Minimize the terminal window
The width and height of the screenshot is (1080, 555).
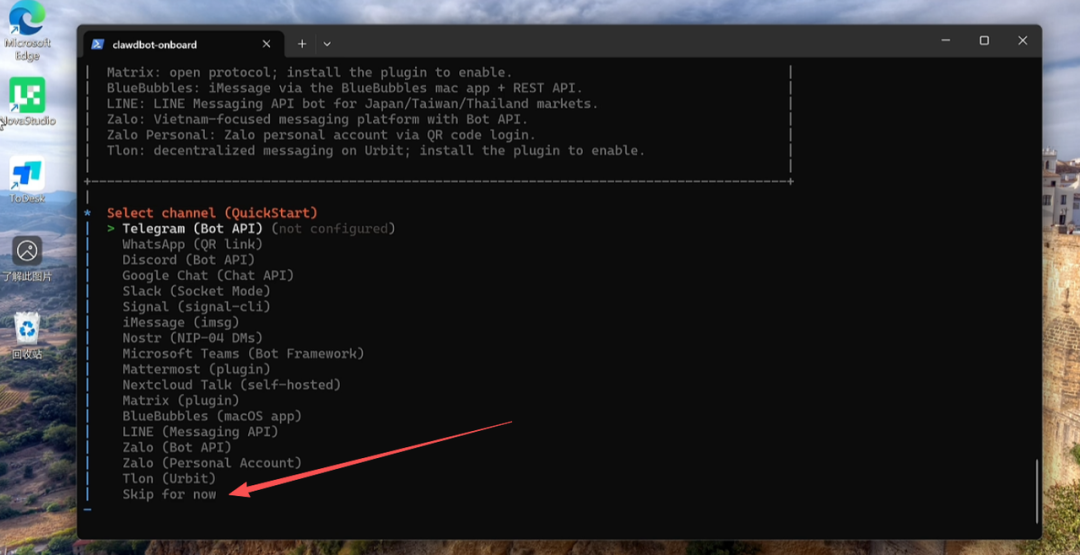pos(946,41)
